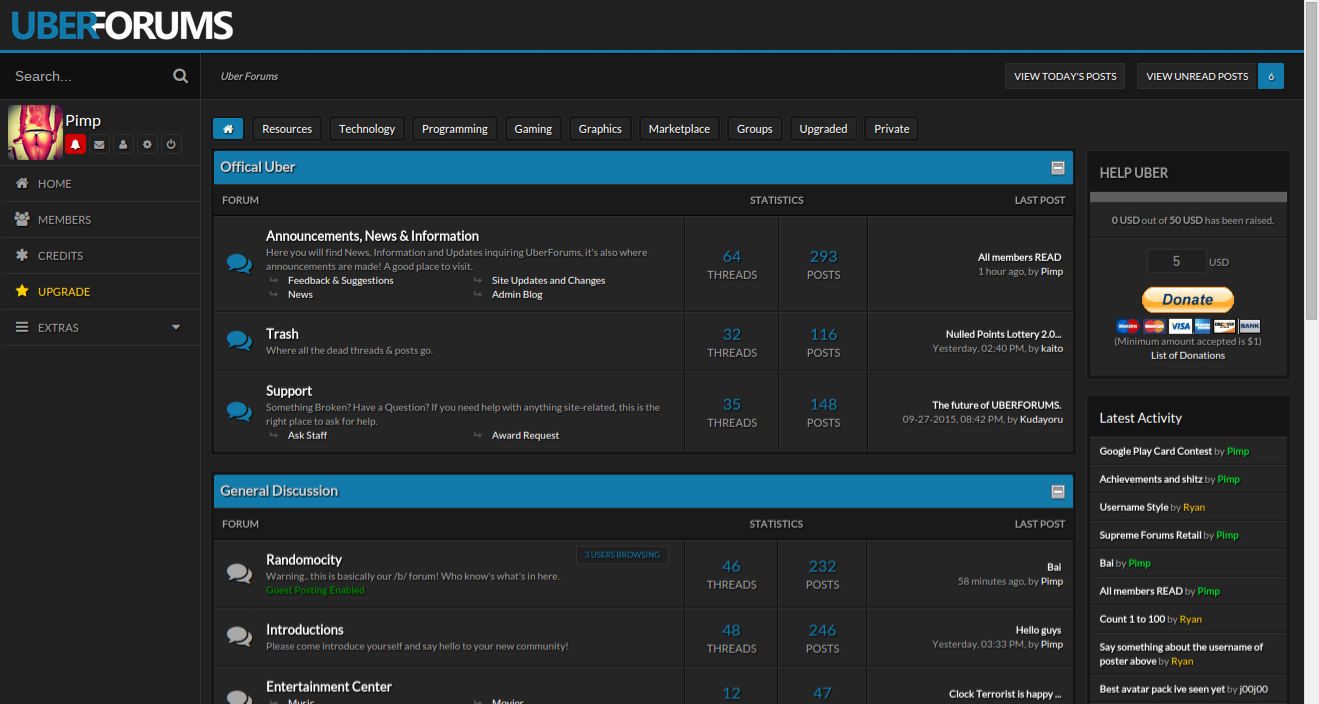Open Google Play Card Contest activity
The height and width of the screenshot is (704, 1319).
pos(1155,451)
